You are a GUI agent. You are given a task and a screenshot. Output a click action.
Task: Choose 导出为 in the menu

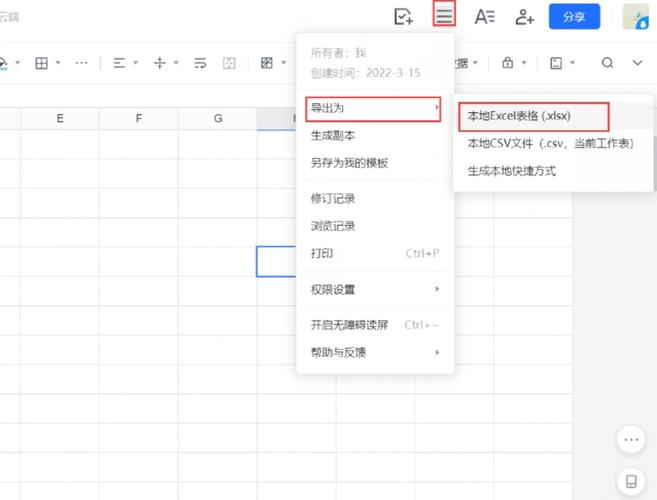click(373, 109)
